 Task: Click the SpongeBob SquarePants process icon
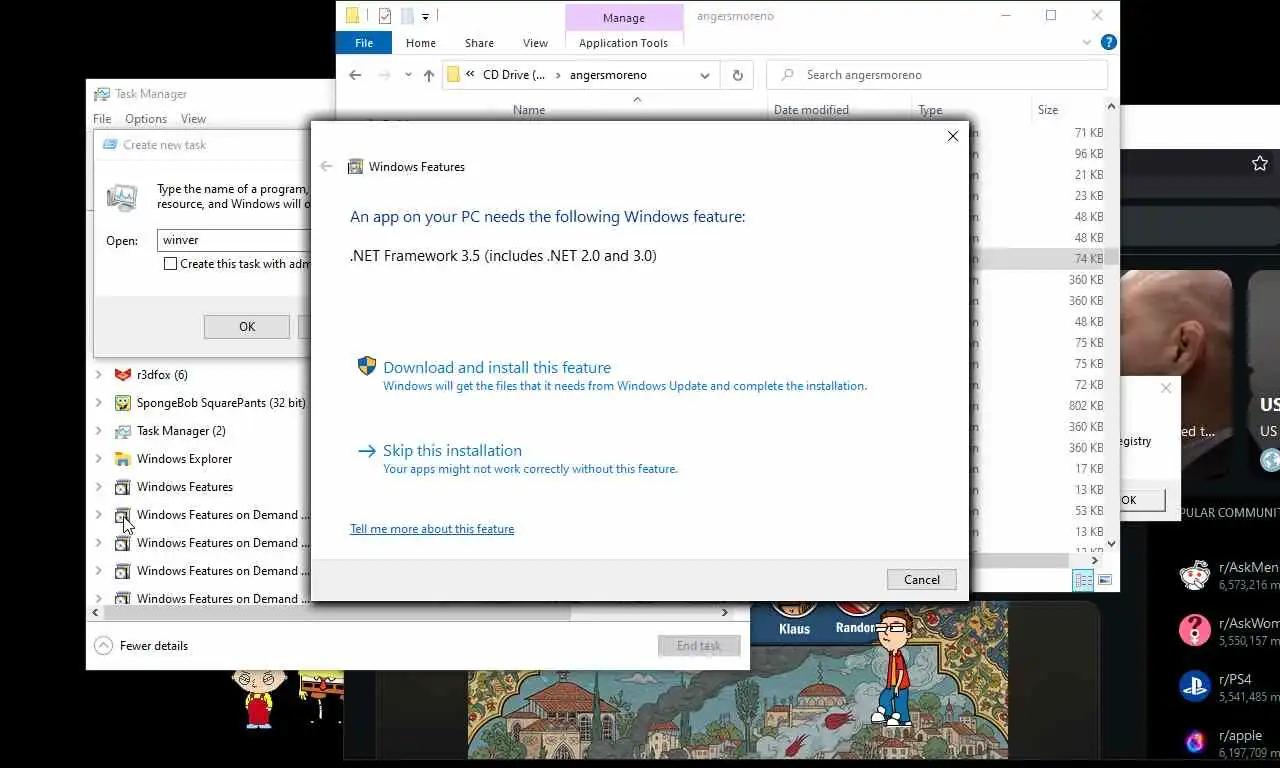pos(122,403)
